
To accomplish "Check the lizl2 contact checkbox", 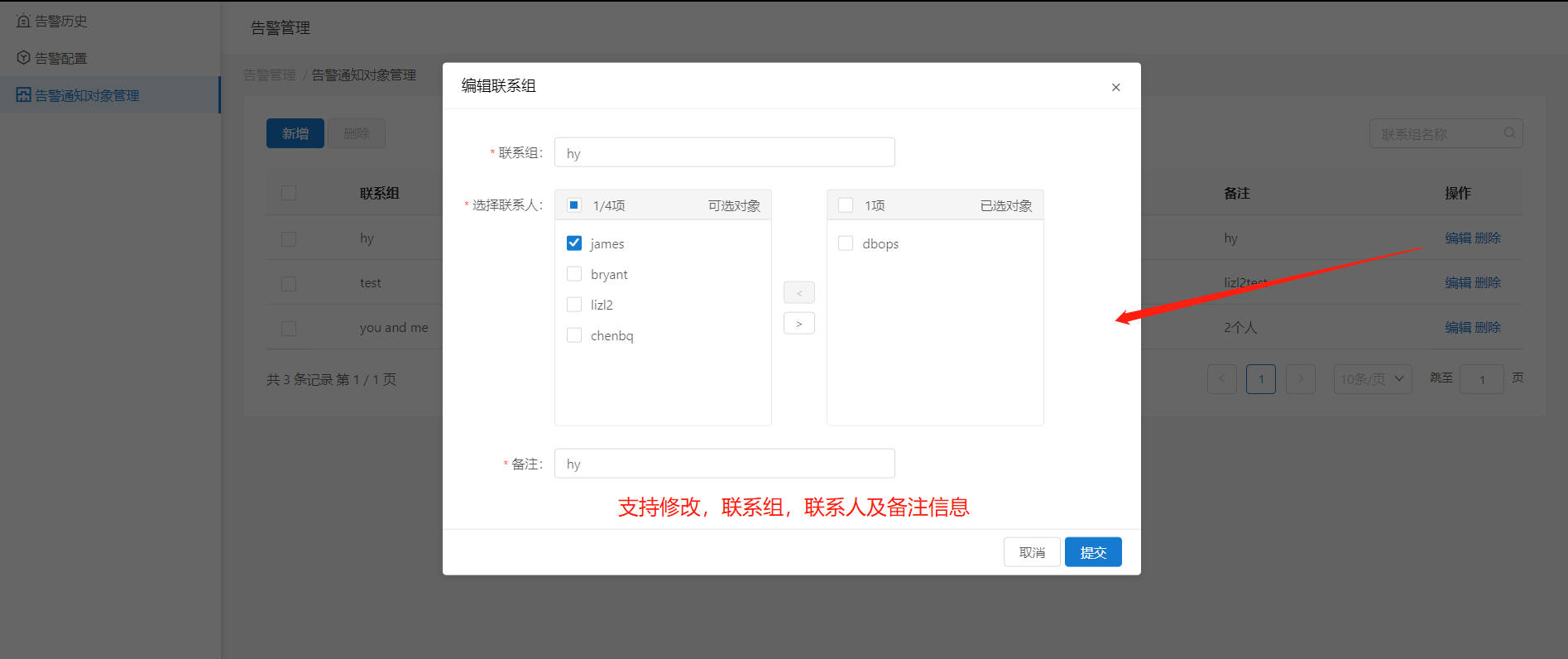I will (x=574, y=305).
